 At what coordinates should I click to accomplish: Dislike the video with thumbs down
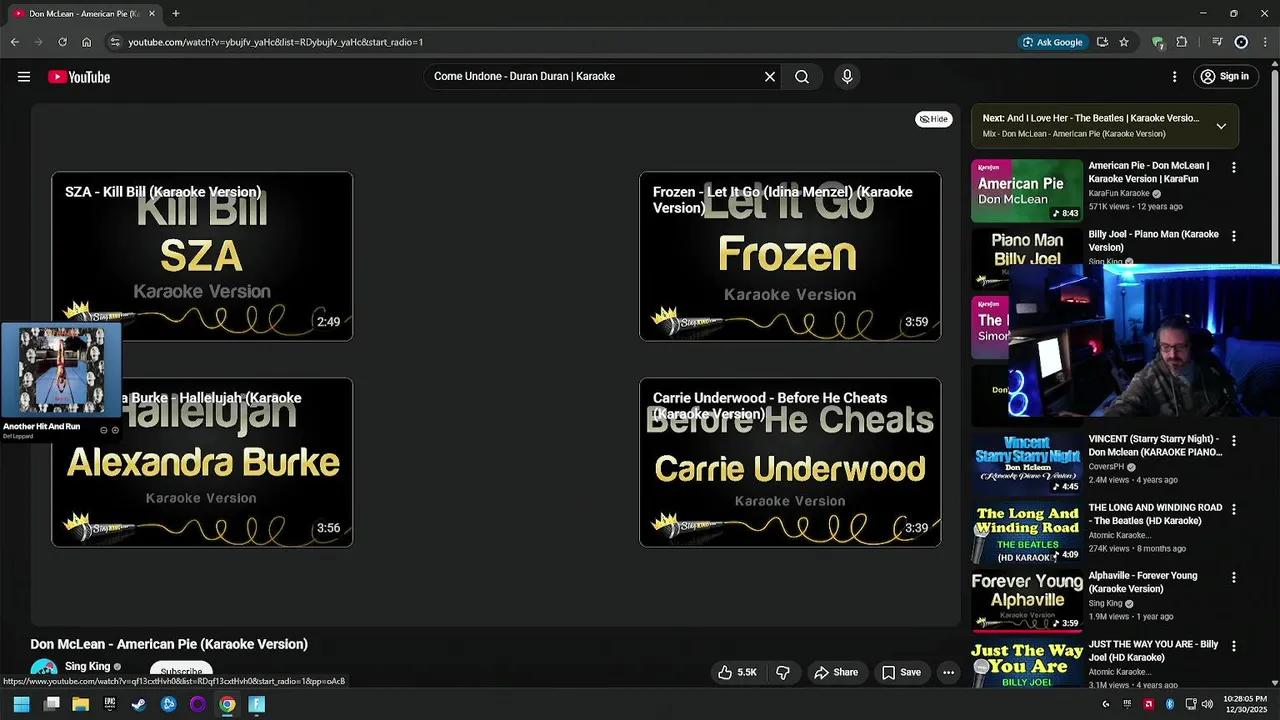tap(783, 673)
